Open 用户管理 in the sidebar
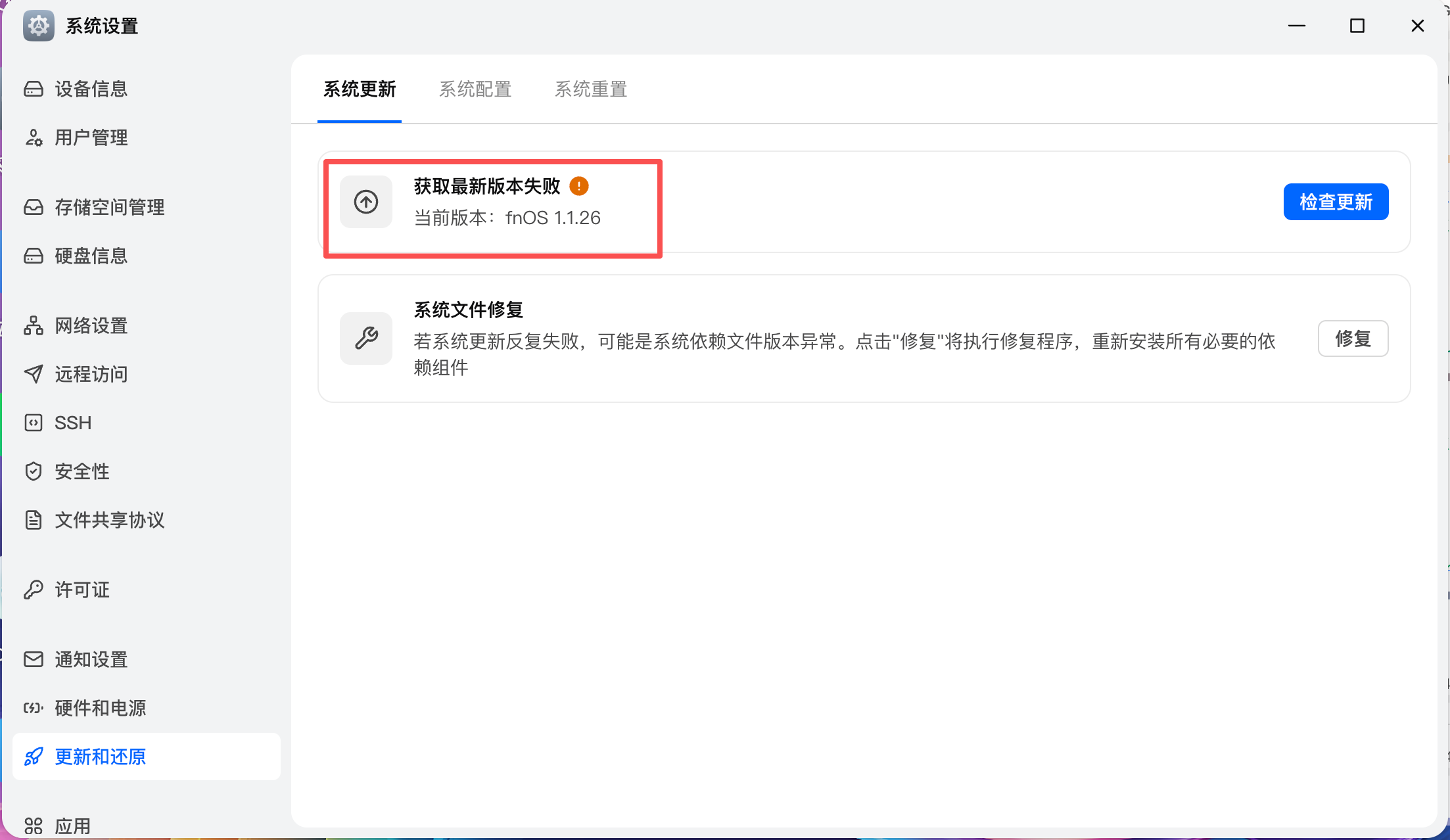Image resolution: width=1450 pixels, height=840 pixels. pyautogui.click(x=147, y=137)
